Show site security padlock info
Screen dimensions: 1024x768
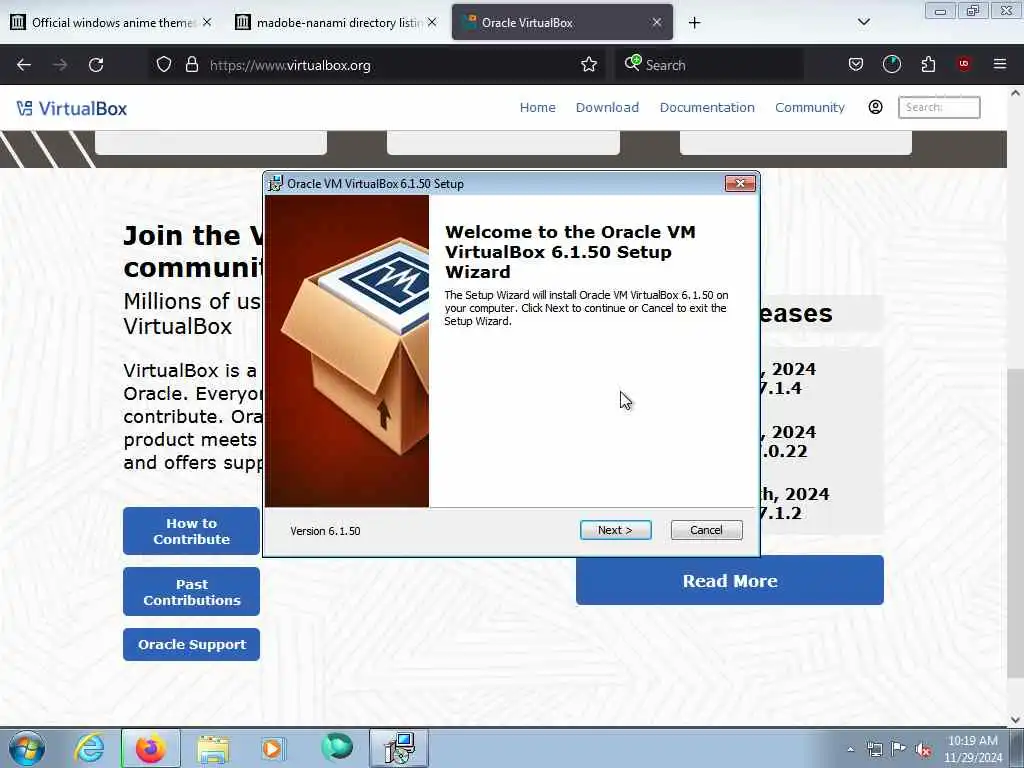(191, 65)
